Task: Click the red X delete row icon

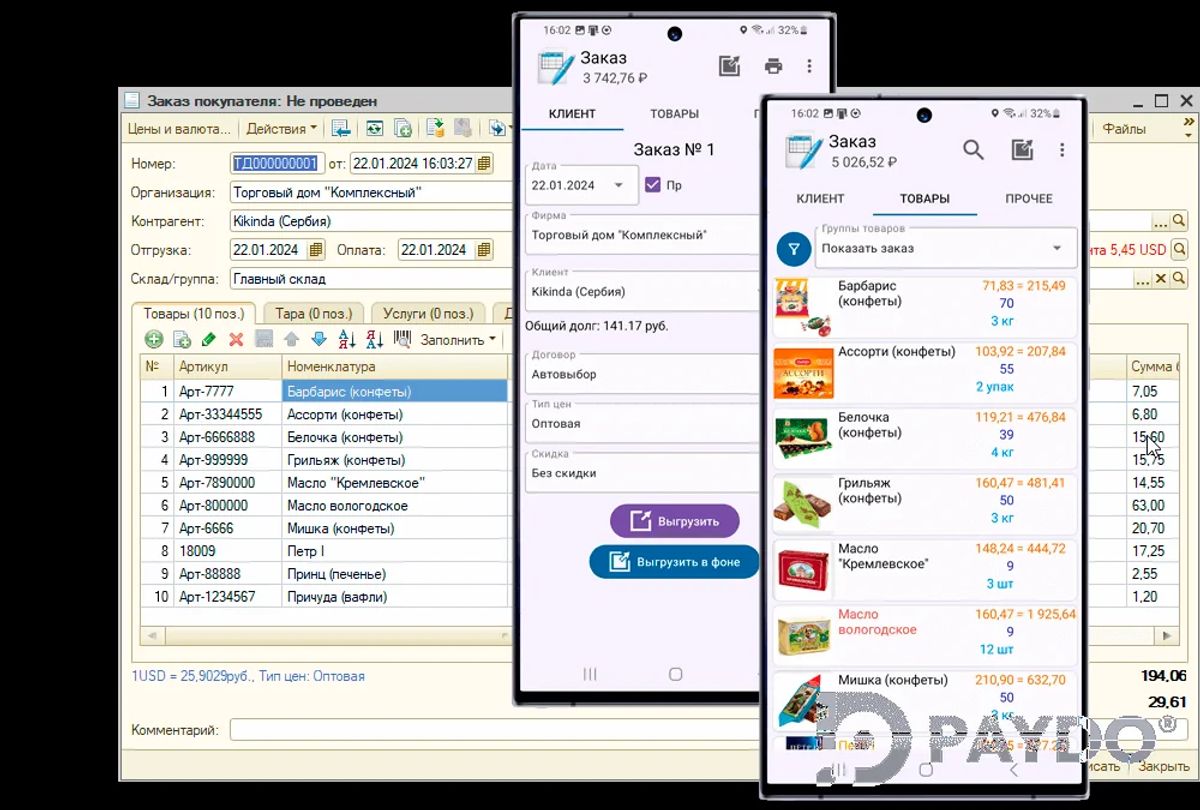Action: click(x=236, y=339)
